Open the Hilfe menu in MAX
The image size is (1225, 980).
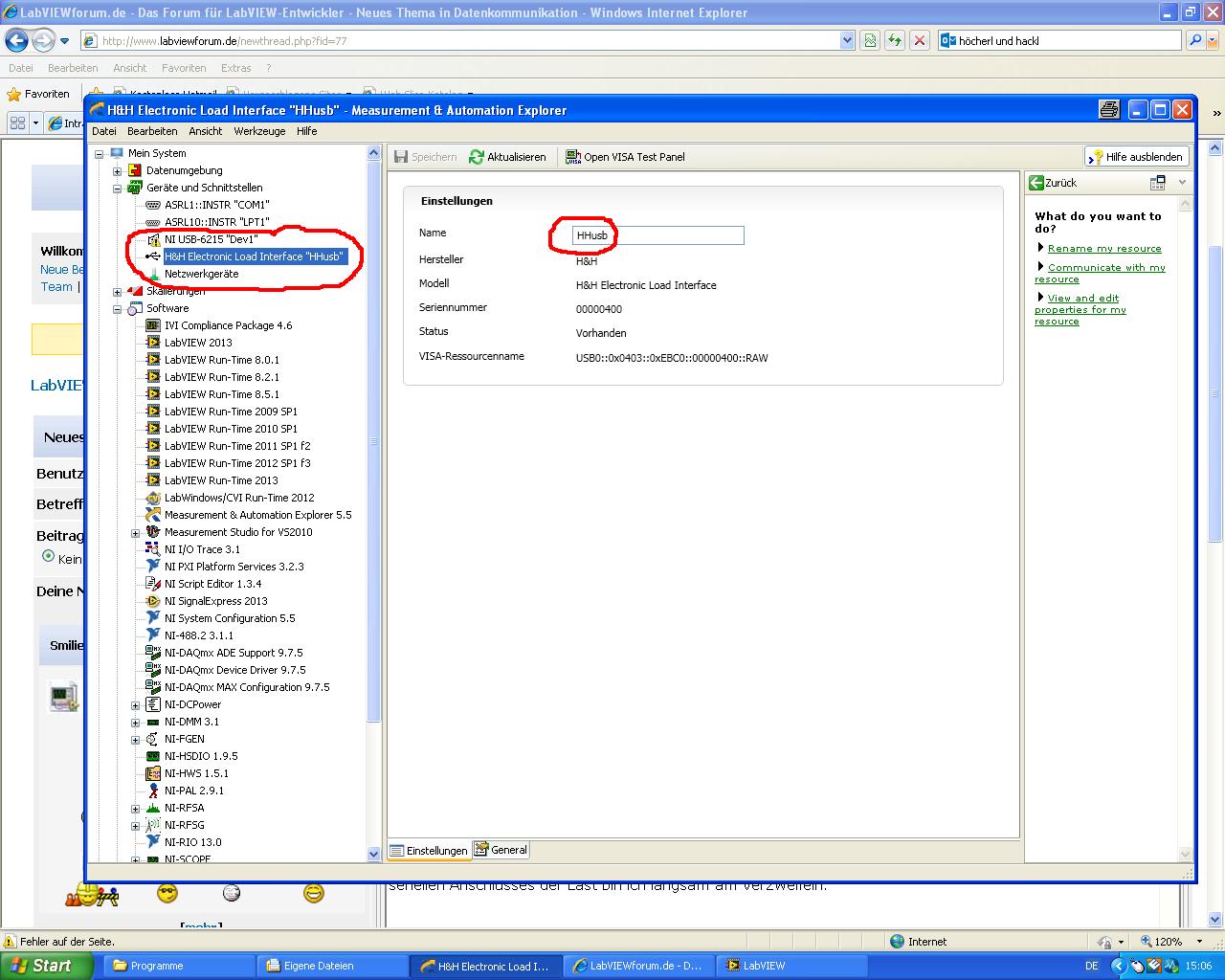point(306,131)
